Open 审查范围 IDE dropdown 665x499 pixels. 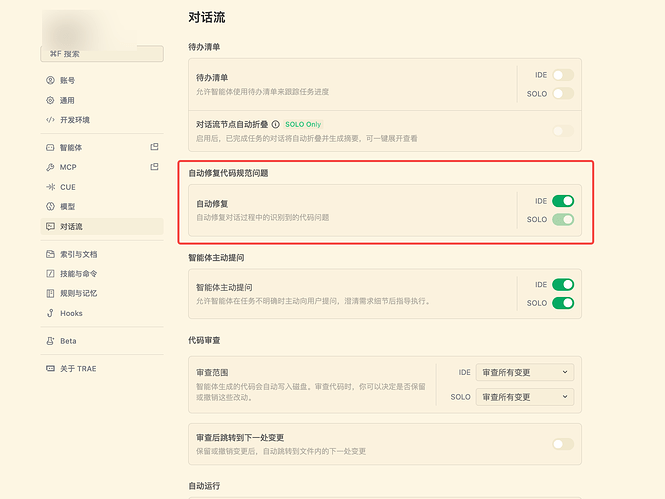(x=525, y=372)
